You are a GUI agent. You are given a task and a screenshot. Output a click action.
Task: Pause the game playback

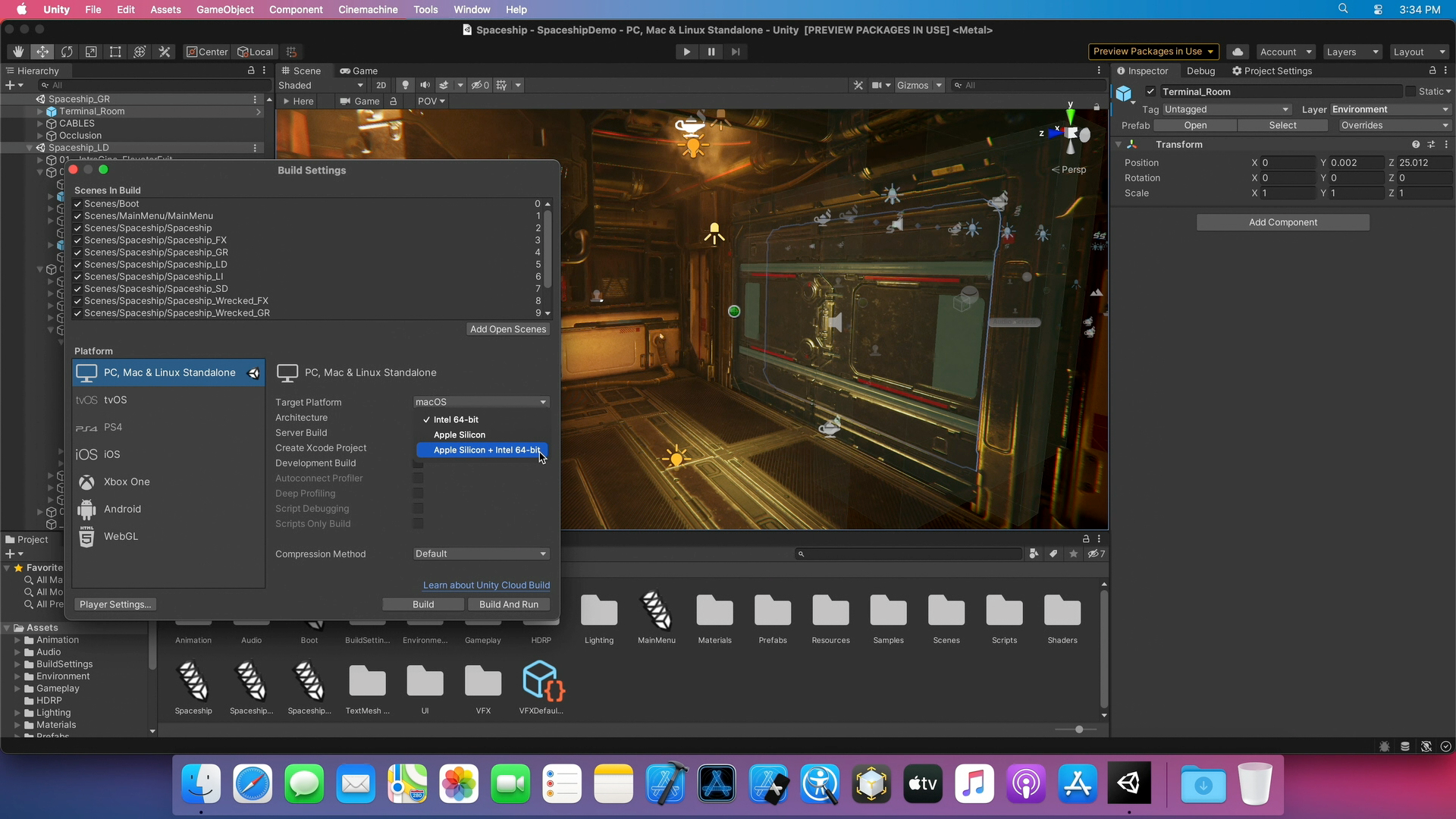point(711,52)
